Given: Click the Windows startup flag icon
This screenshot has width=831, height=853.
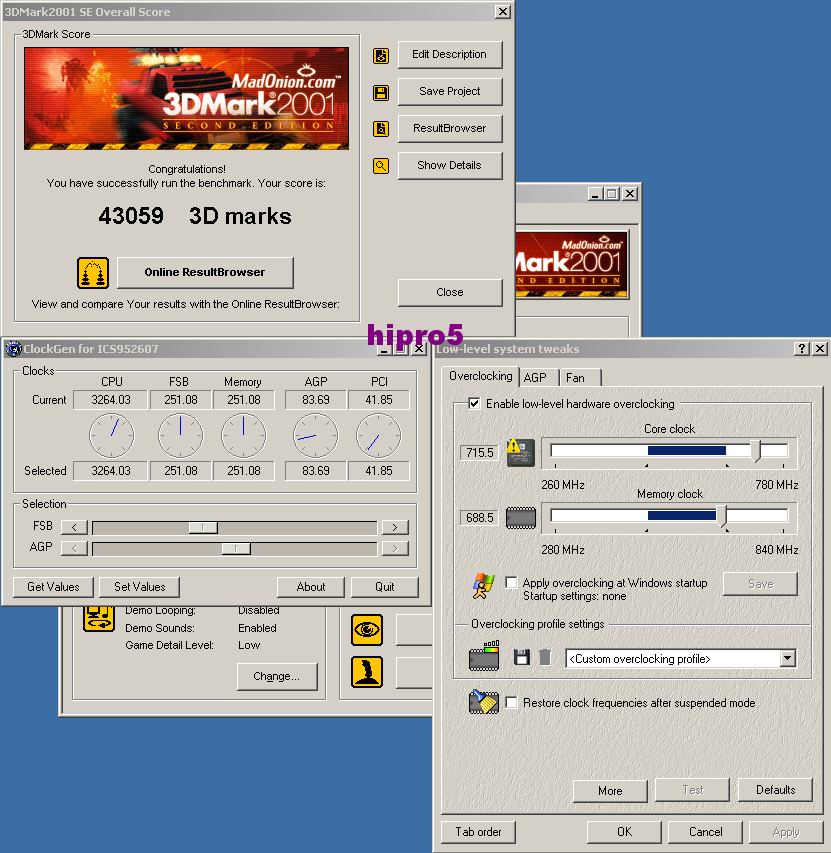Looking at the screenshot, I should [483, 586].
